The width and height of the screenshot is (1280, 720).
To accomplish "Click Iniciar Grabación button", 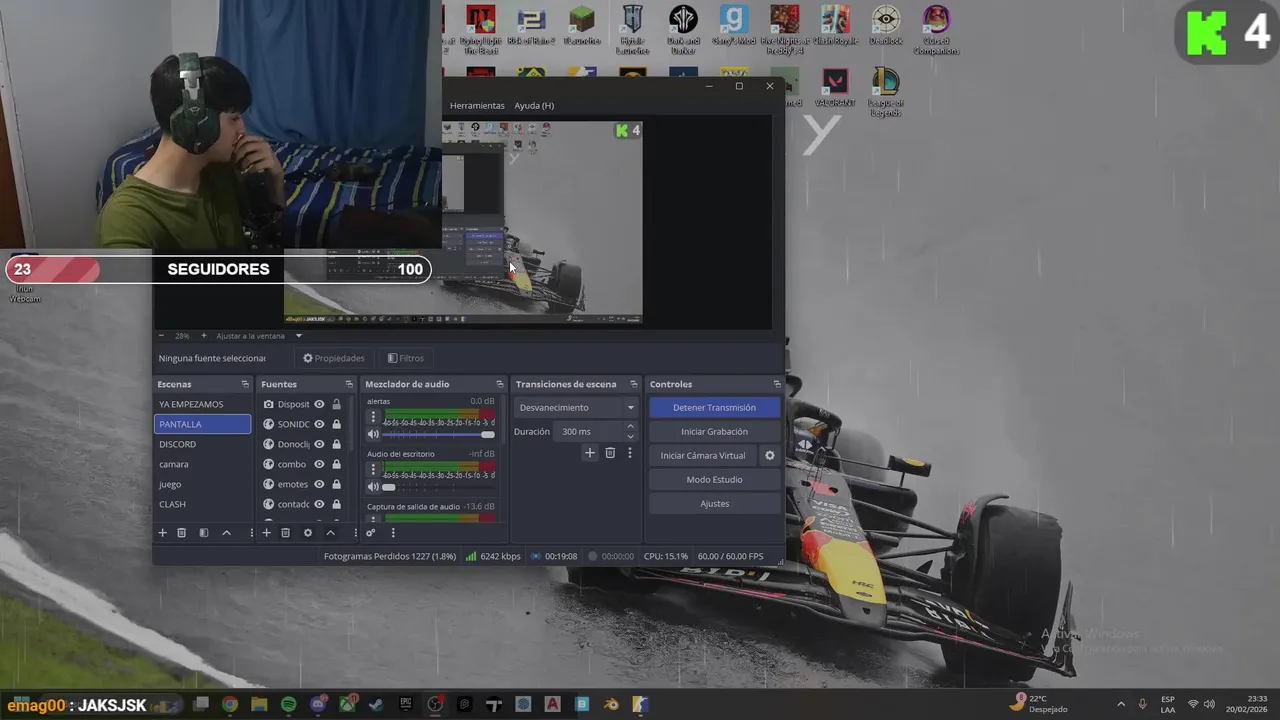I will [x=714, y=432].
